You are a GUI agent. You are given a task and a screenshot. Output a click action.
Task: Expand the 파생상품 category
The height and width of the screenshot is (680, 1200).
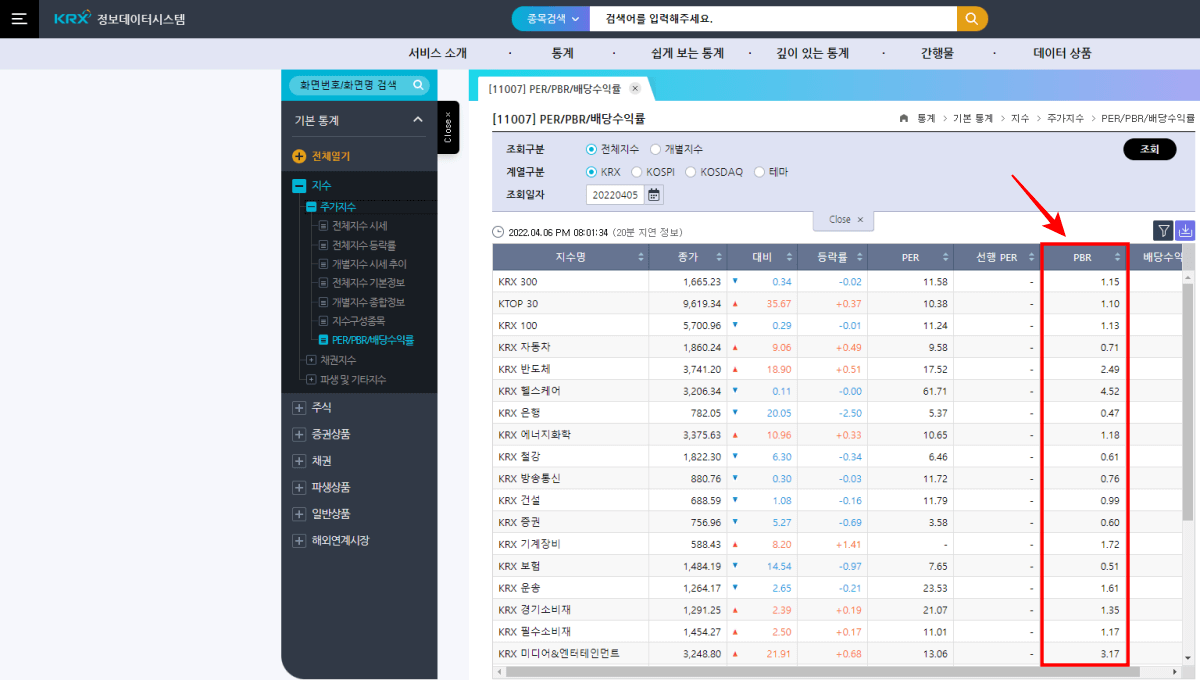tap(298, 488)
